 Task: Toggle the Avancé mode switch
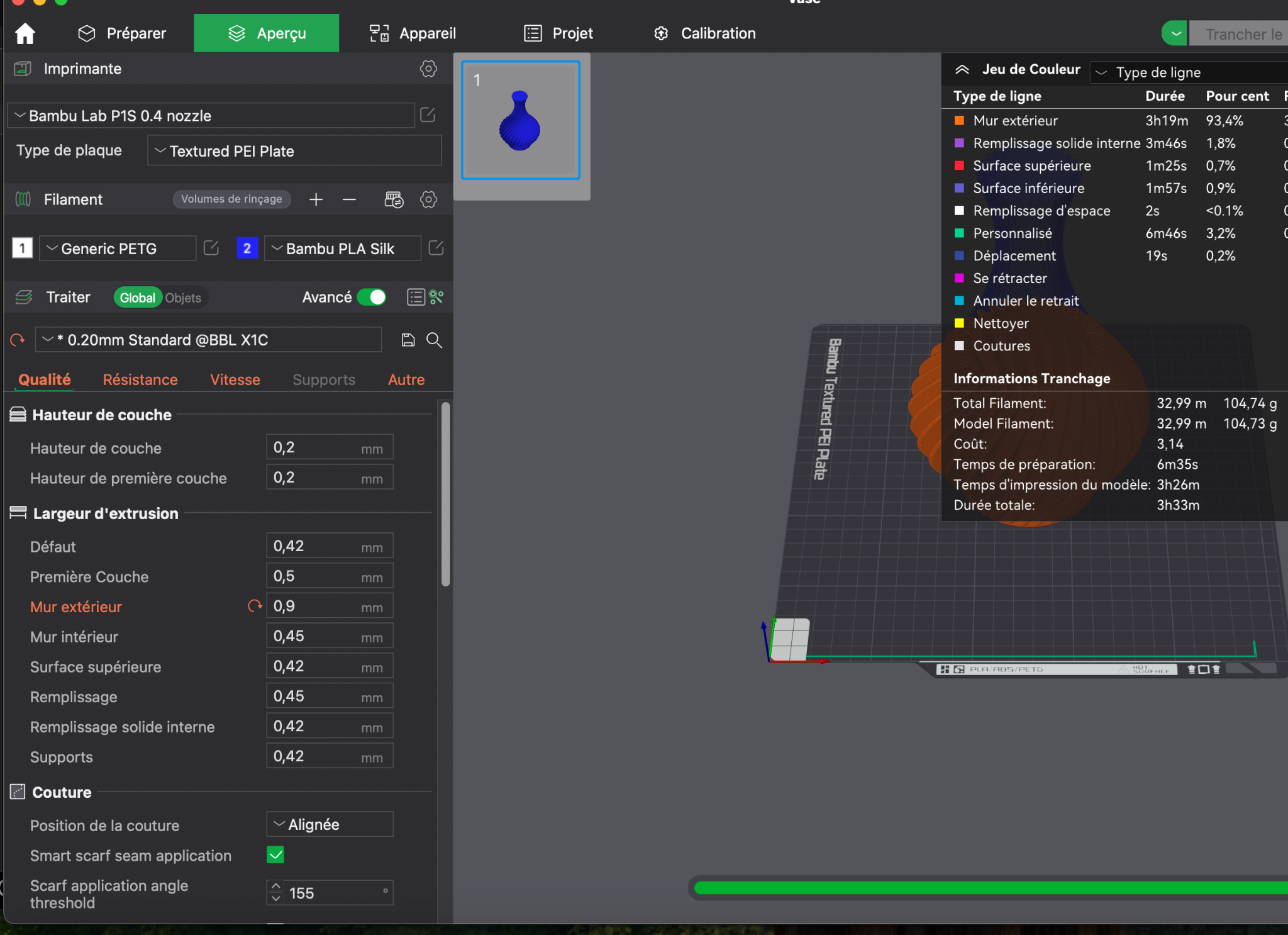pyautogui.click(x=372, y=297)
